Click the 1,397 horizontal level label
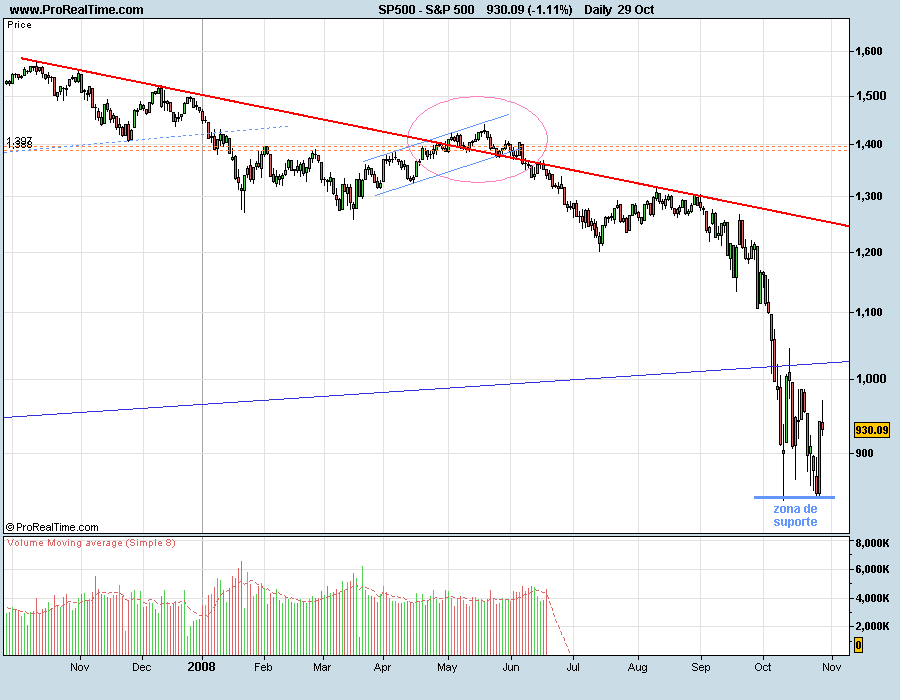Viewport: 900px width, 700px height. [20, 141]
